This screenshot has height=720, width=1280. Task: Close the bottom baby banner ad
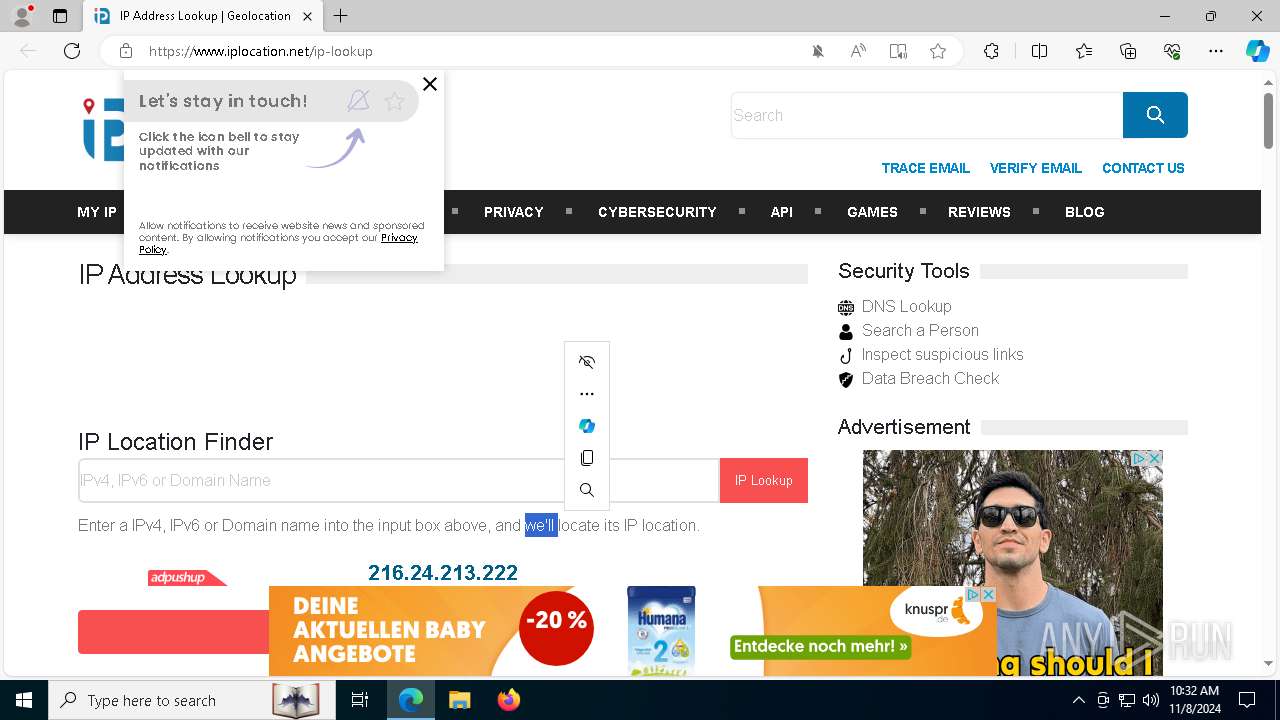click(988, 594)
